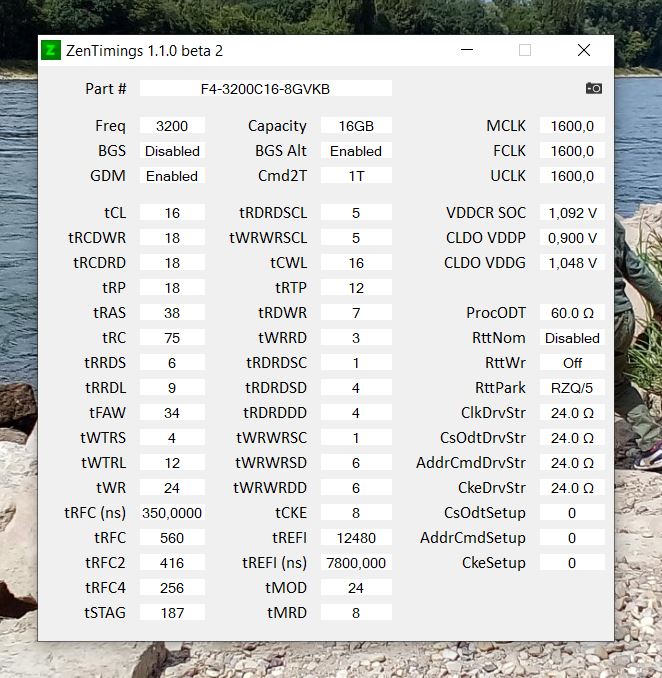Minimize the ZenTimings window
Image resolution: width=662 pixels, height=678 pixels.
[467, 50]
